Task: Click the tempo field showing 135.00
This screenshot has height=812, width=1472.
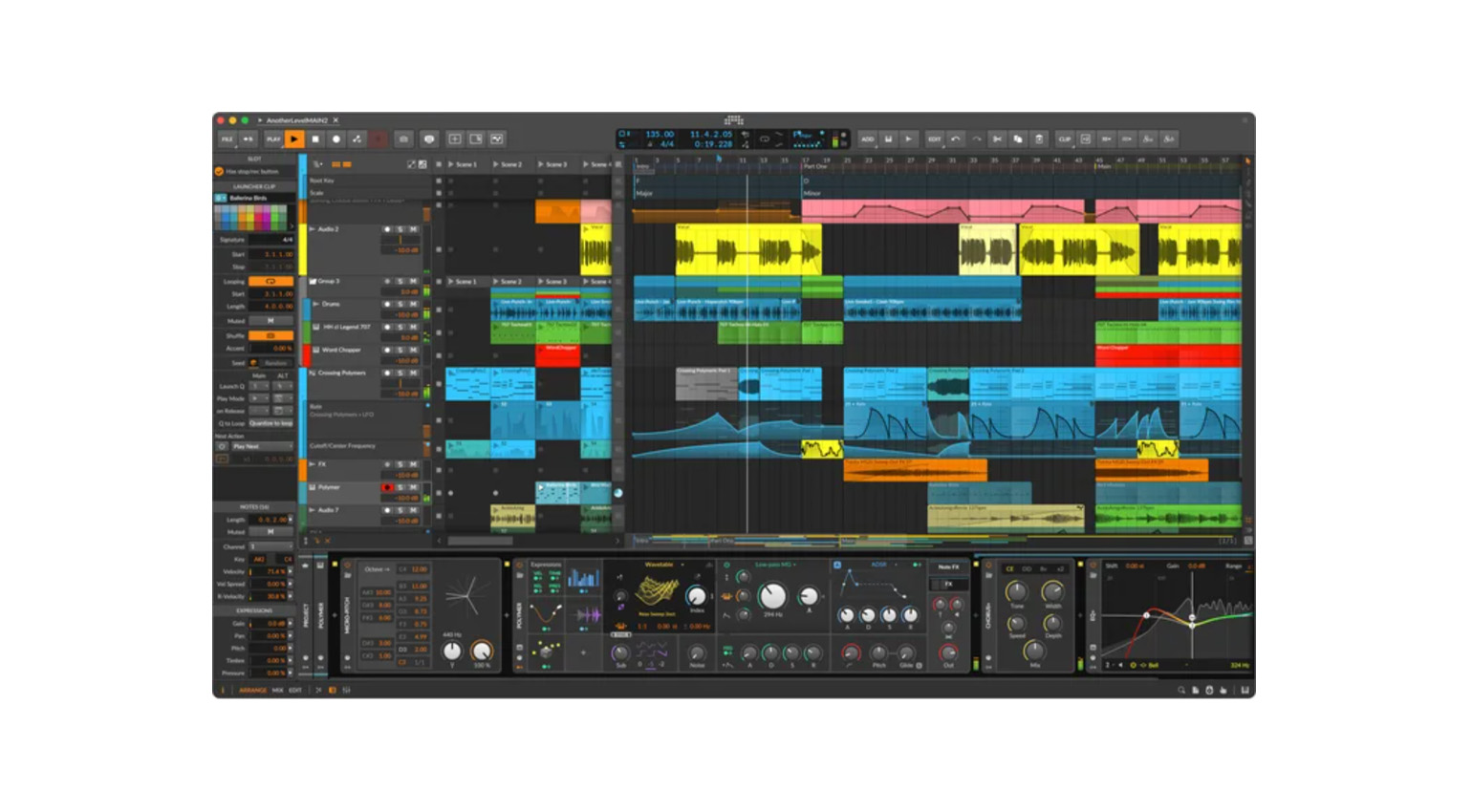Action: point(660,135)
